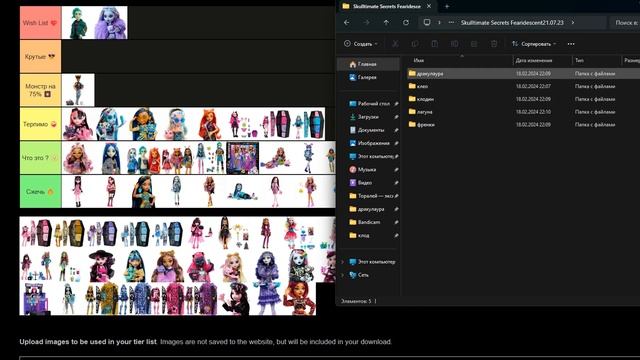
Task: Click the monitor icon in address bar
Action: click(427, 22)
